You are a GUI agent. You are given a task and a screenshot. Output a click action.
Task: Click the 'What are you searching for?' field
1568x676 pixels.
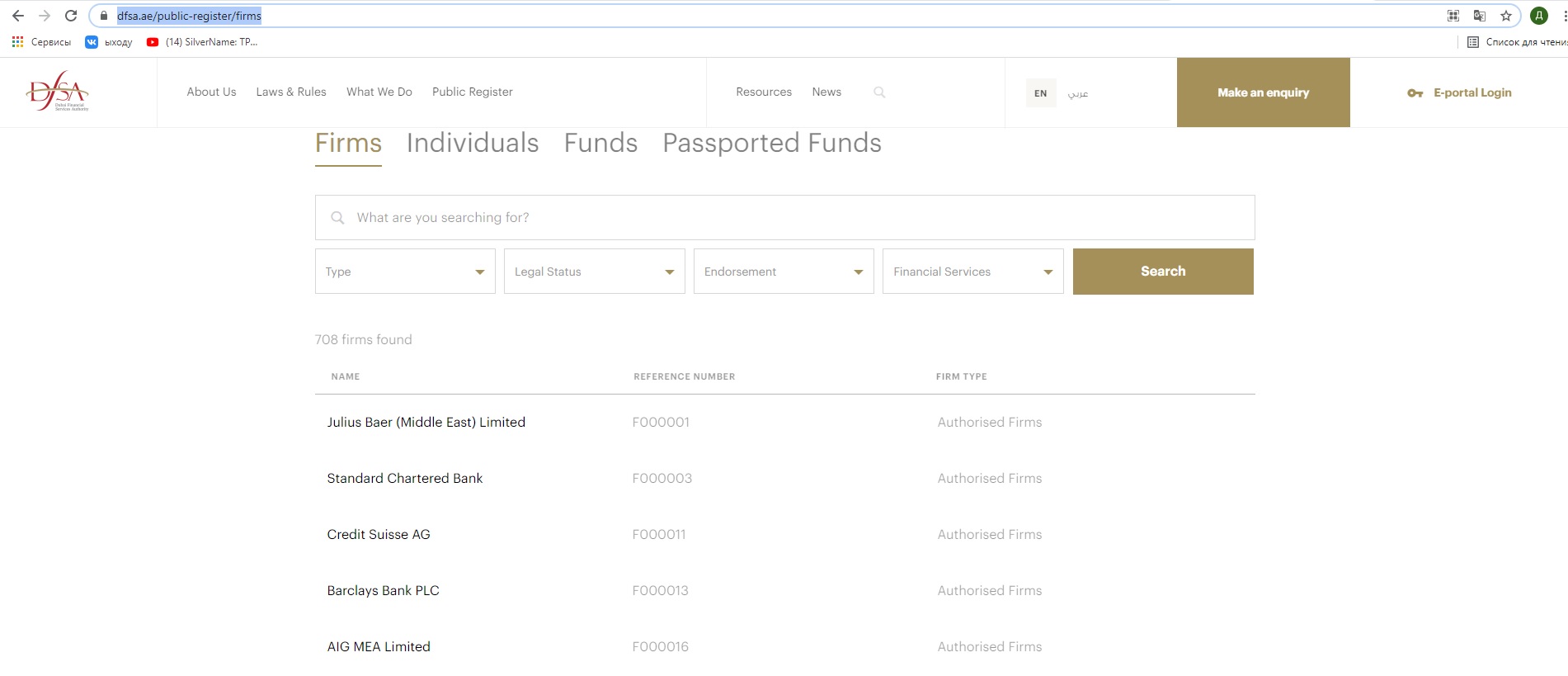784,218
